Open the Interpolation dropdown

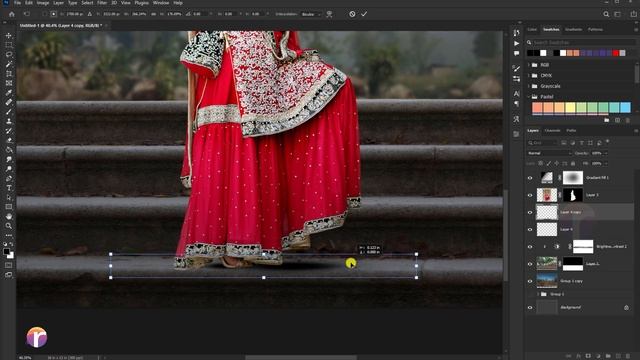(311, 14)
